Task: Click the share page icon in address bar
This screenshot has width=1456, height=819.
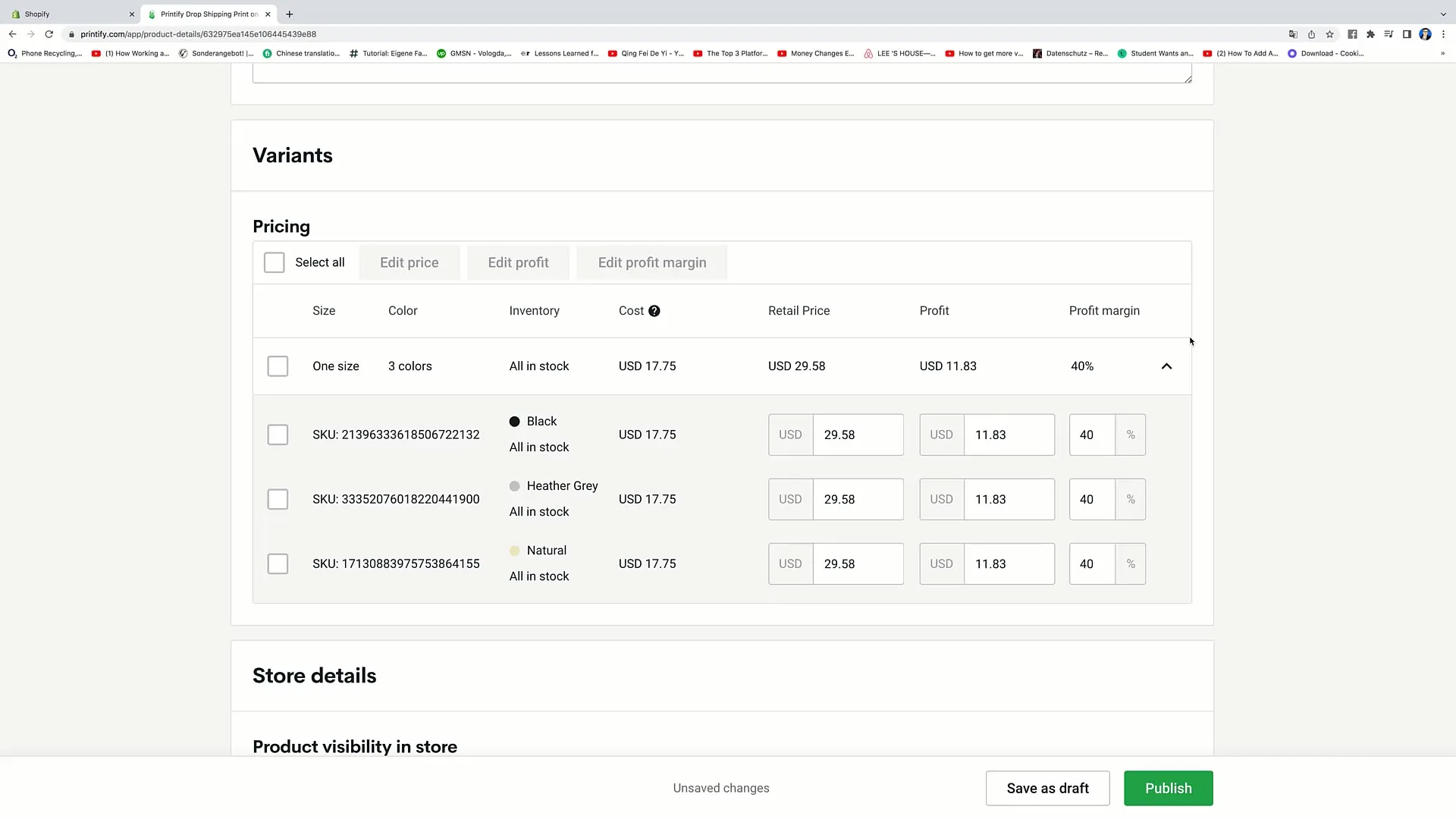Action: point(1311,34)
